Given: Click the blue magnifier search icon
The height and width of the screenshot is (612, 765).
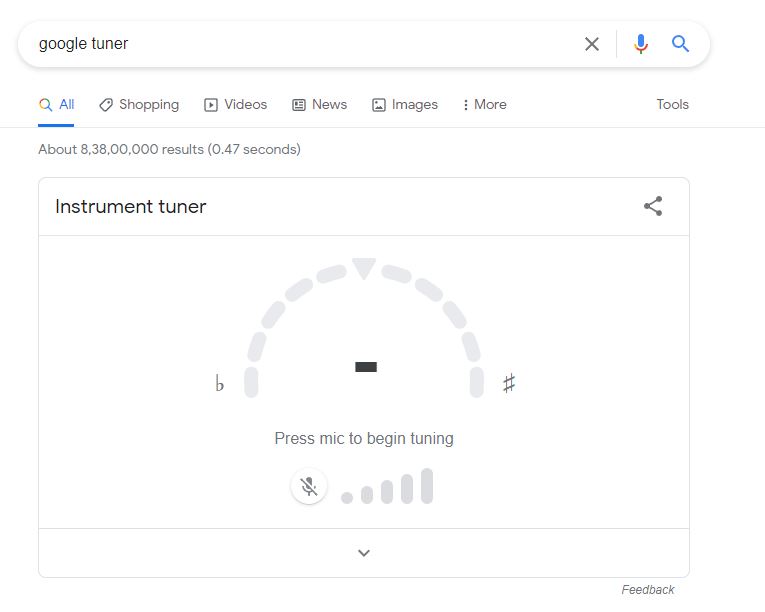Looking at the screenshot, I should coord(680,44).
